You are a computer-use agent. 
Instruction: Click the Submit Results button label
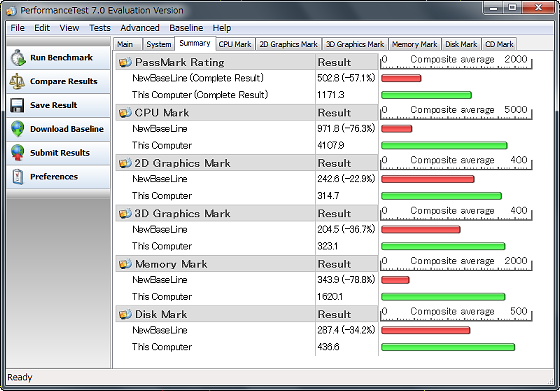60,153
